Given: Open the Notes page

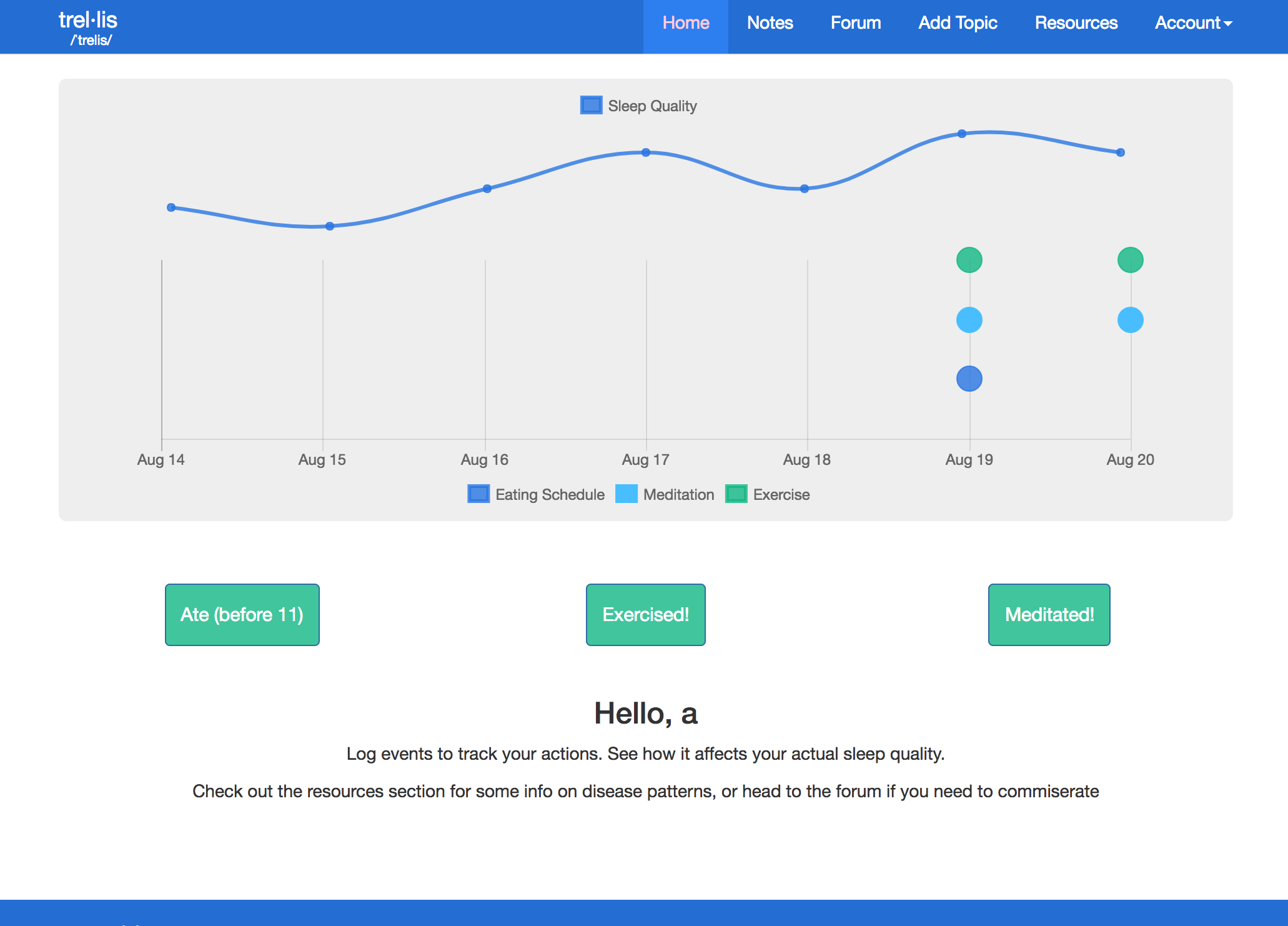Looking at the screenshot, I should coord(770,23).
